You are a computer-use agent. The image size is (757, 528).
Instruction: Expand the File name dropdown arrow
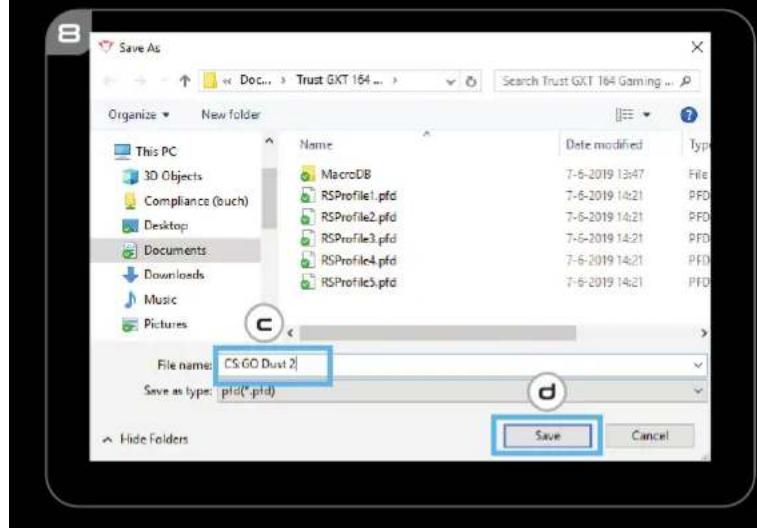click(x=698, y=365)
